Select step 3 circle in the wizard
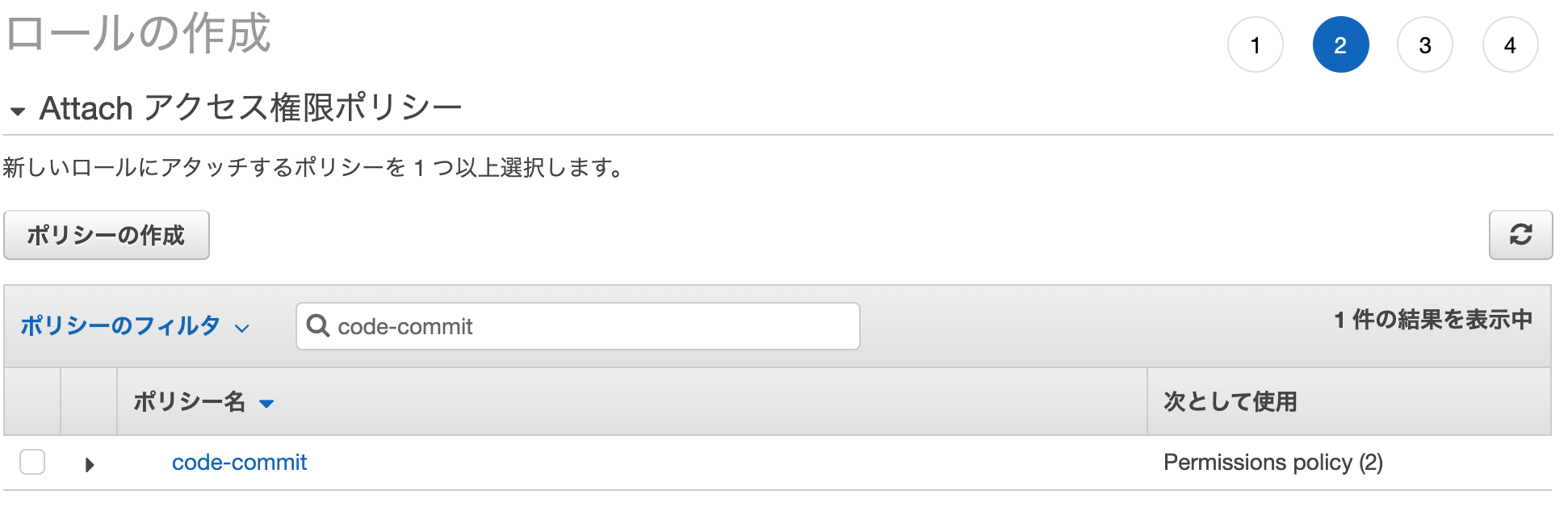Screen dimensions: 1568x507 (x=1426, y=45)
